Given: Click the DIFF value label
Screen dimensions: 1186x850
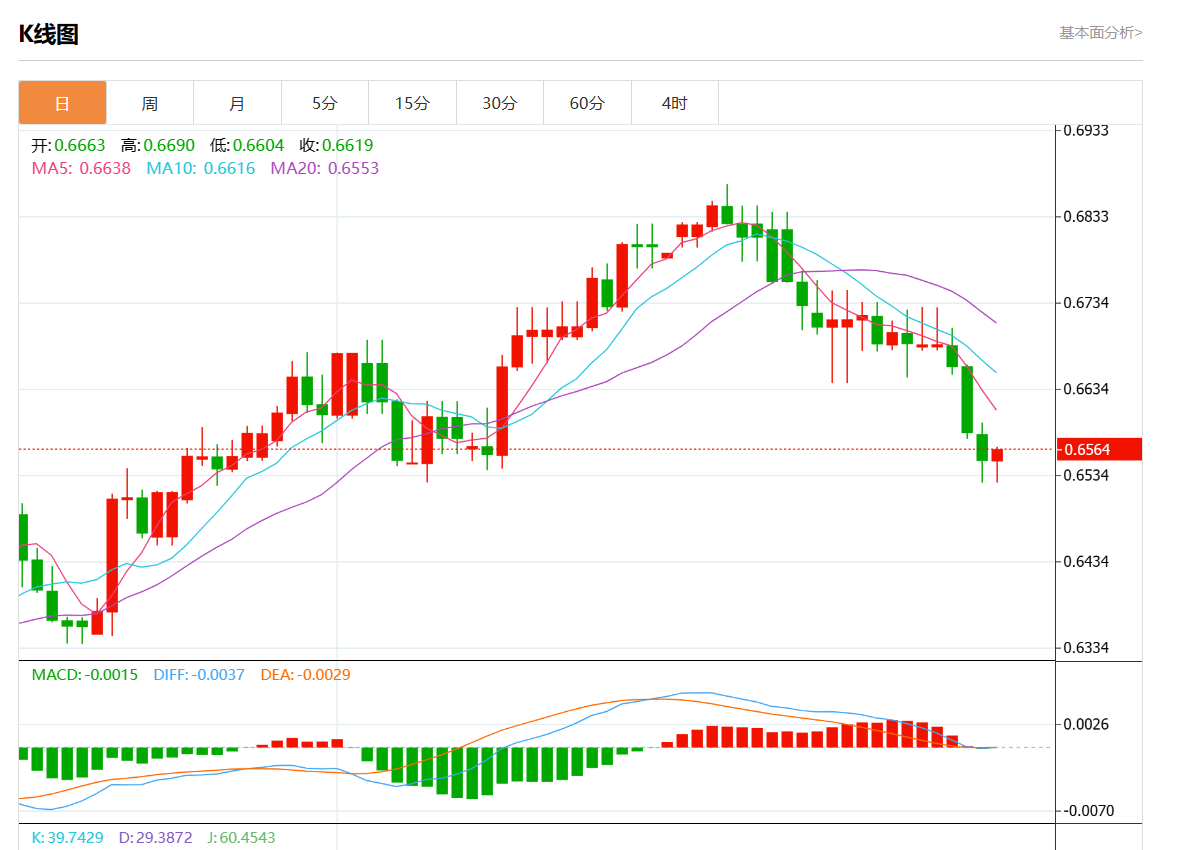Looking at the screenshot, I should tap(198, 675).
